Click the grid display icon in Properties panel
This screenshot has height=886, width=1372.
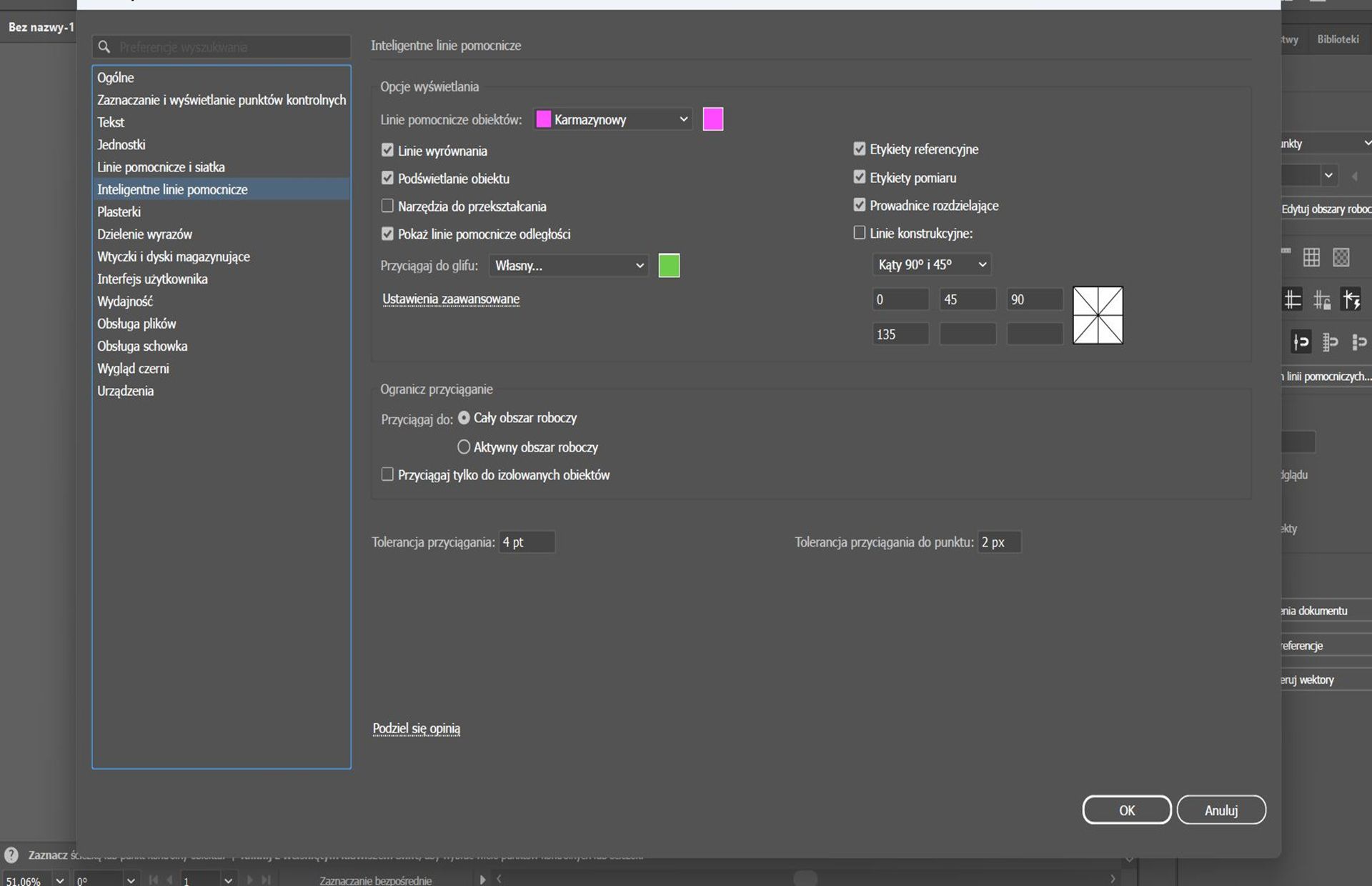[1311, 257]
